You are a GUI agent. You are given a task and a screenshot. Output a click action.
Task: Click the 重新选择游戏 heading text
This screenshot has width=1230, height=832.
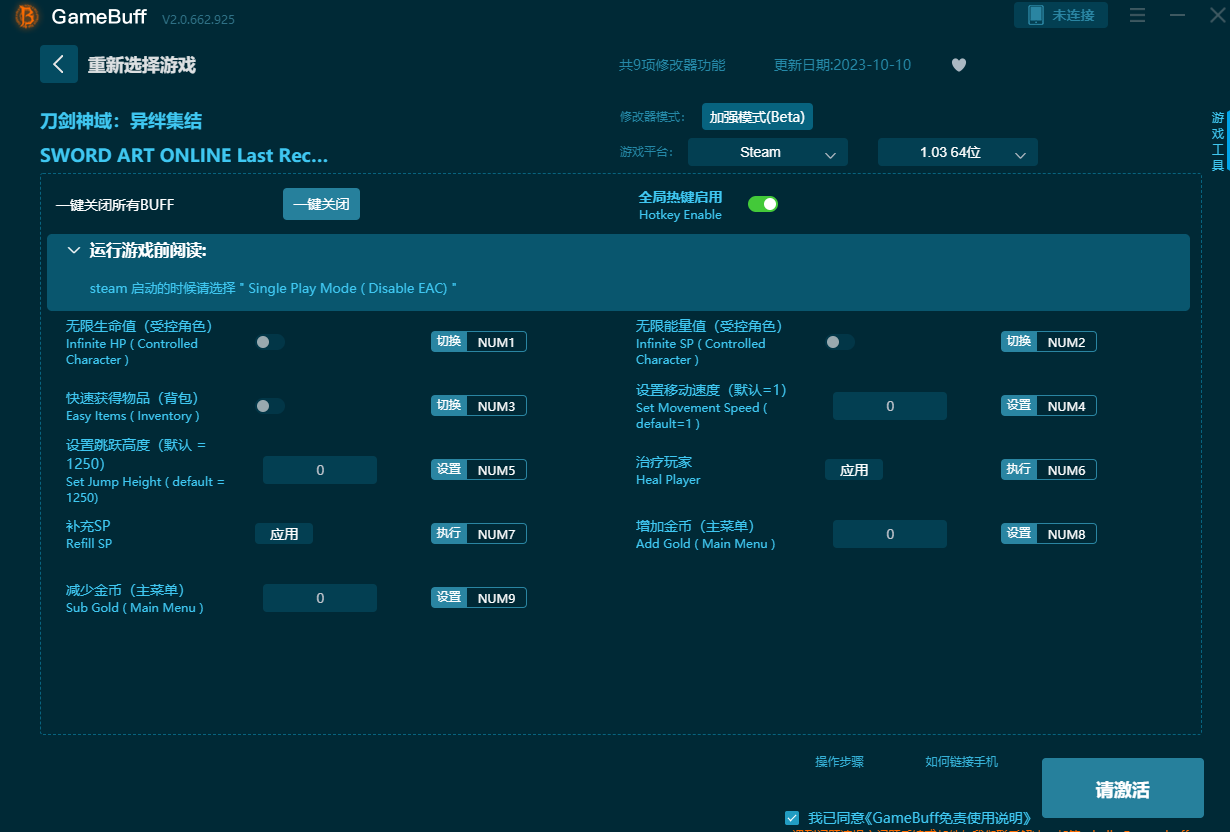(x=141, y=65)
